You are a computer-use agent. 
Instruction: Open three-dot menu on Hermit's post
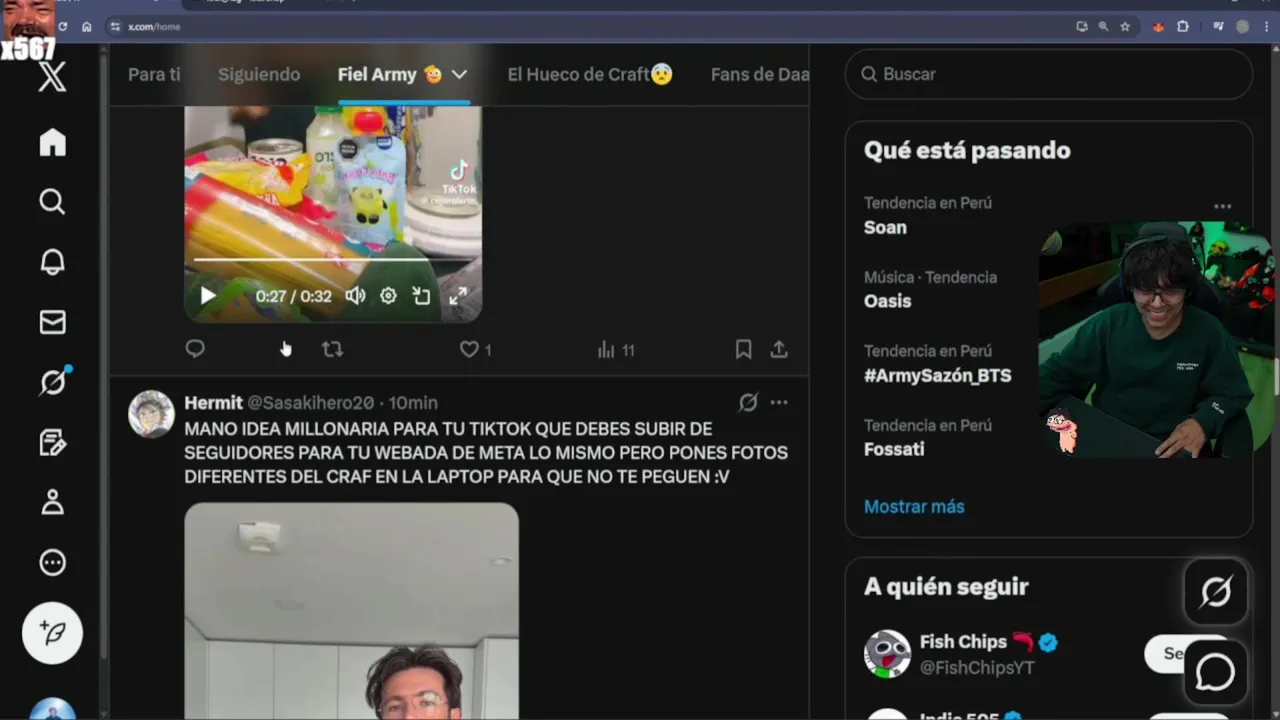[x=779, y=403]
